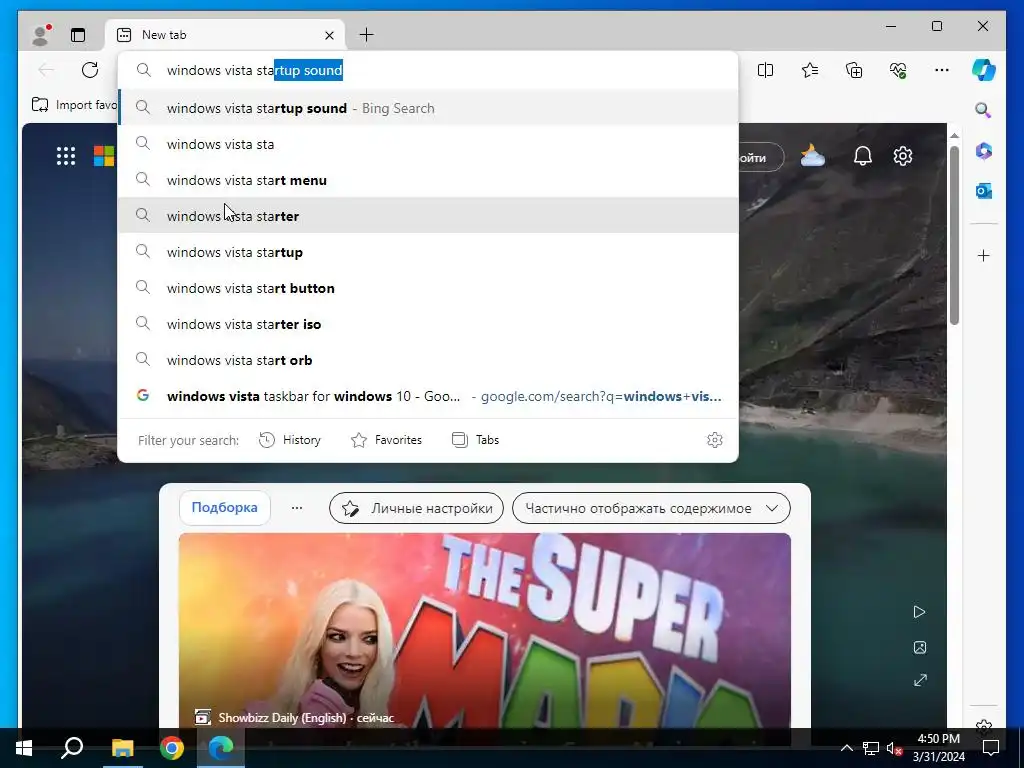Open notifications bell on page

(863, 156)
